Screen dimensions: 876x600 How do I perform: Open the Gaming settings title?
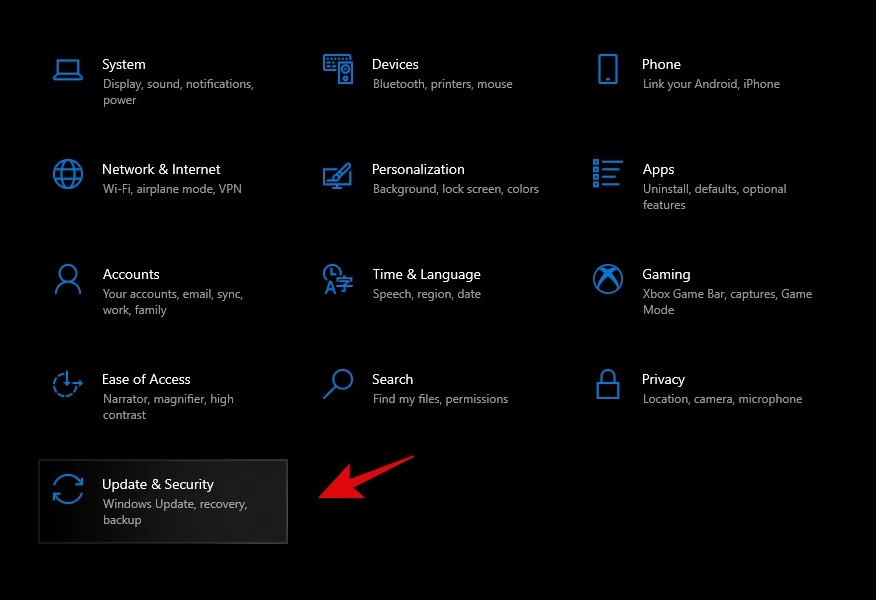point(666,275)
